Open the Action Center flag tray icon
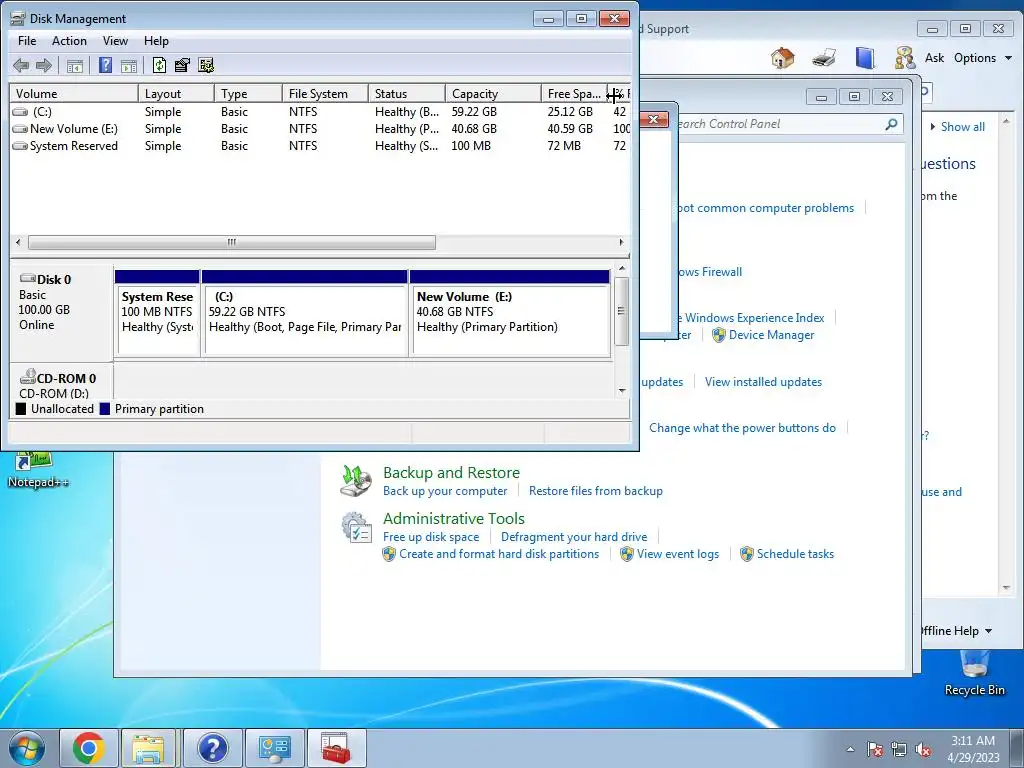The width and height of the screenshot is (1024, 768). pos(875,750)
